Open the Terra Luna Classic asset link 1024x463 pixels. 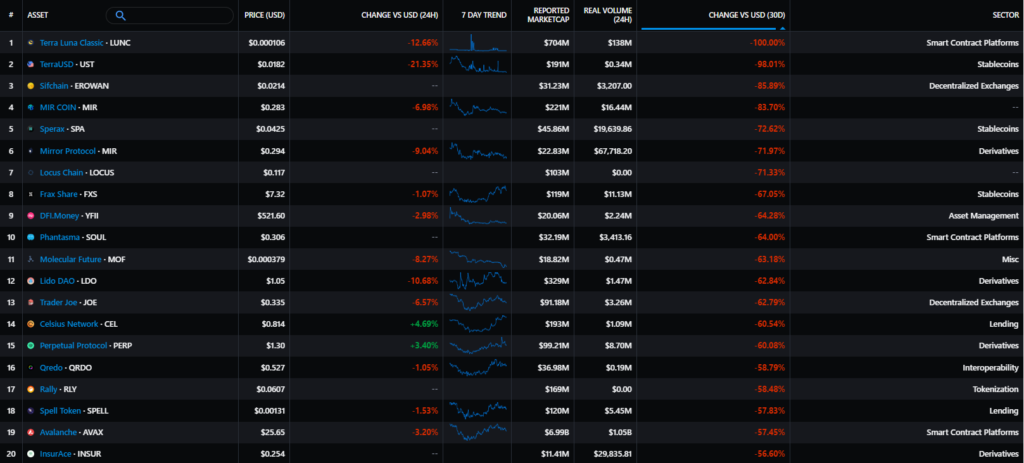point(71,42)
